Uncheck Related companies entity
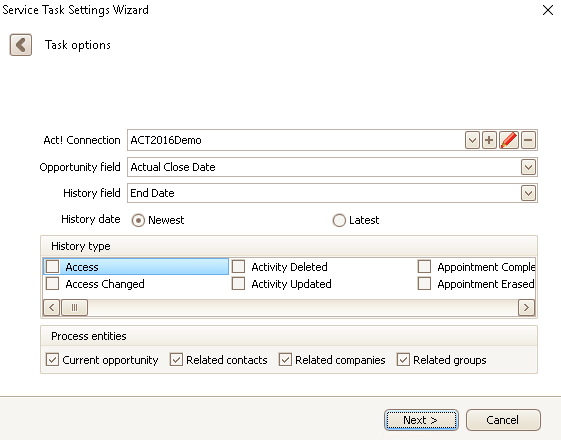The width and height of the screenshot is (561, 440). pos(285,360)
